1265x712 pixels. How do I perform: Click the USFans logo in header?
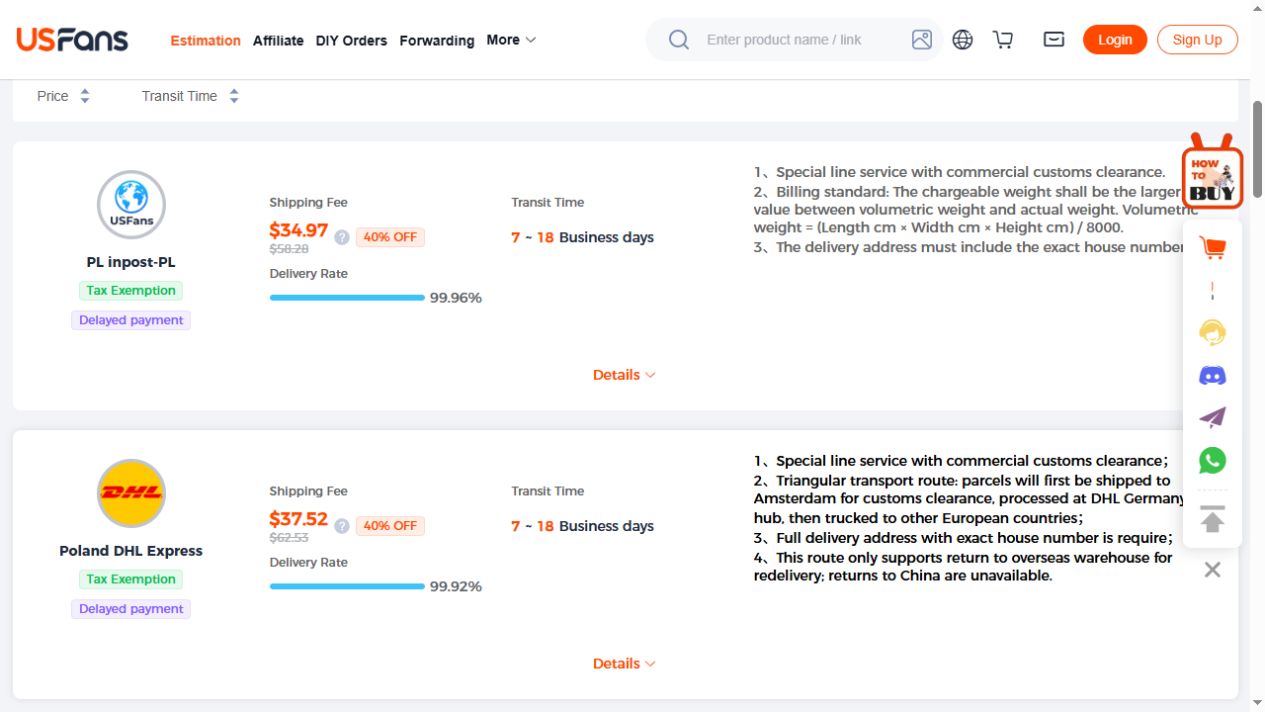[72, 40]
